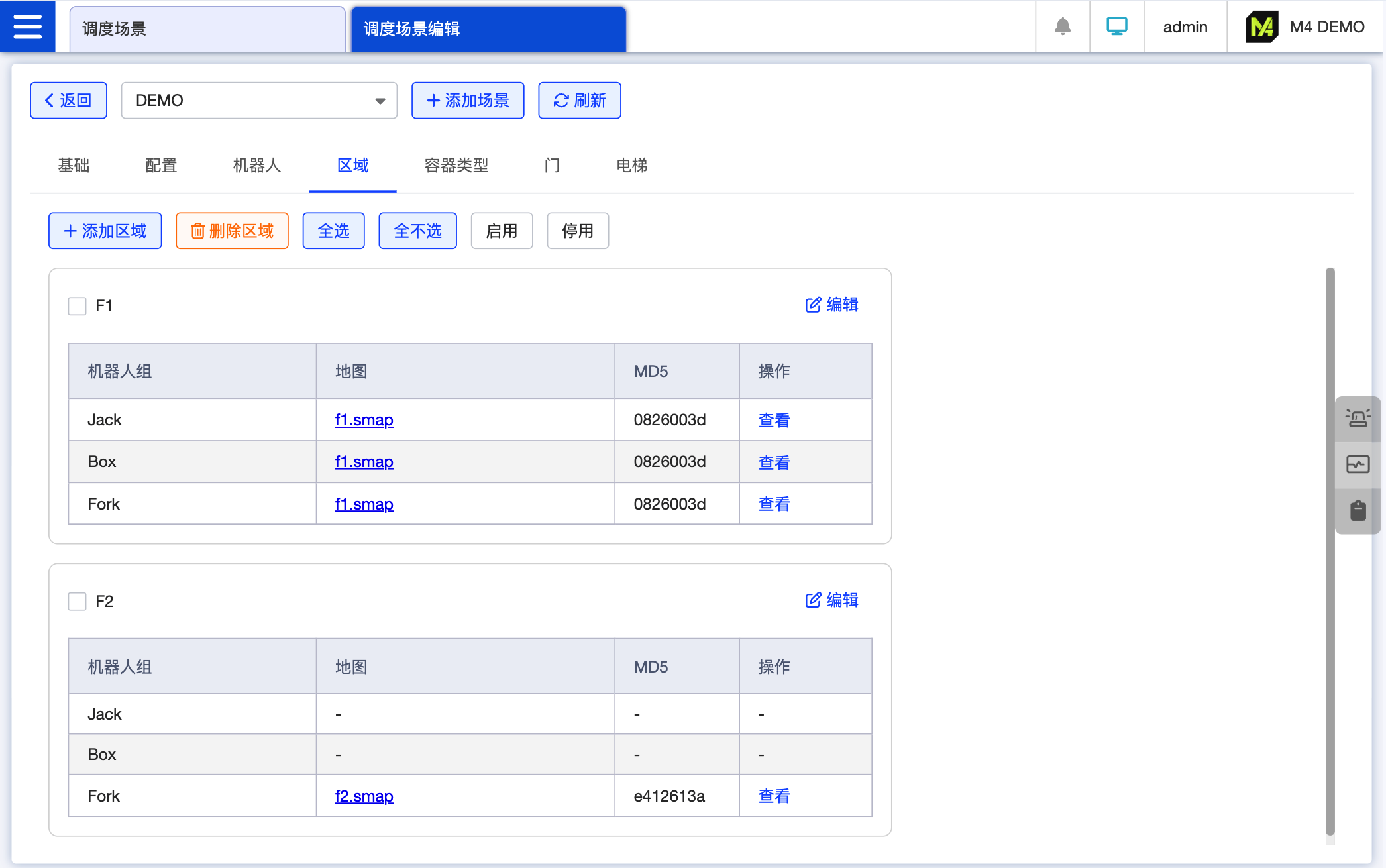This screenshot has height=868, width=1386.
Task: Switch to the 机器人 tab
Action: [x=257, y=166]
